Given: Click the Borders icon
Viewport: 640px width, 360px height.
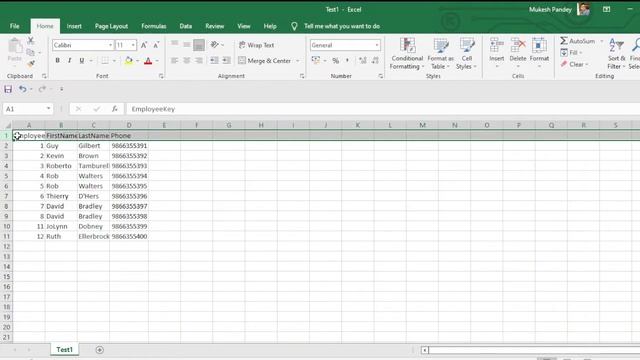Looking at the screenshot, I should pos(105,61).
